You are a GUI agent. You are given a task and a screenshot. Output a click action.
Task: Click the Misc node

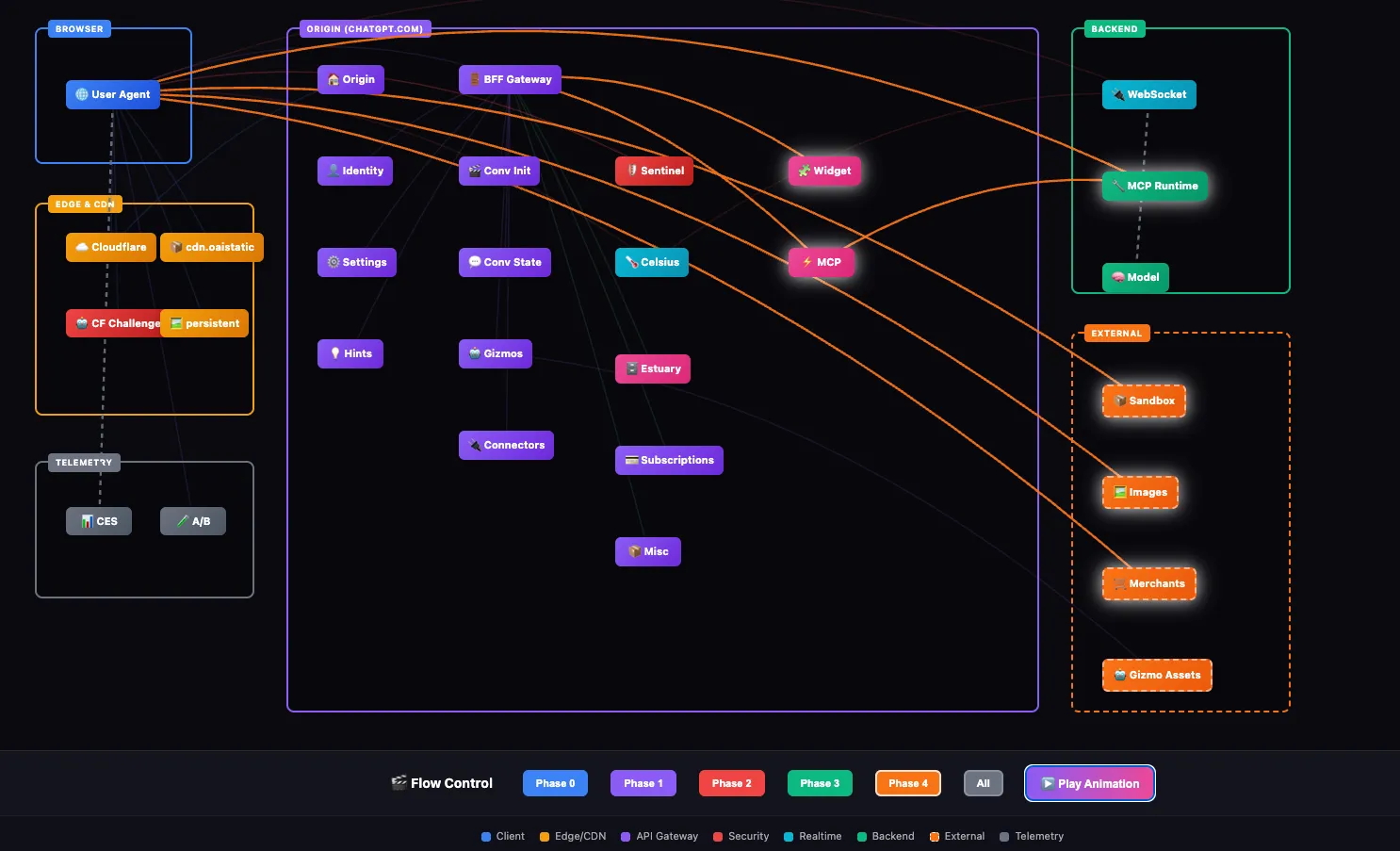click(648, 551)
